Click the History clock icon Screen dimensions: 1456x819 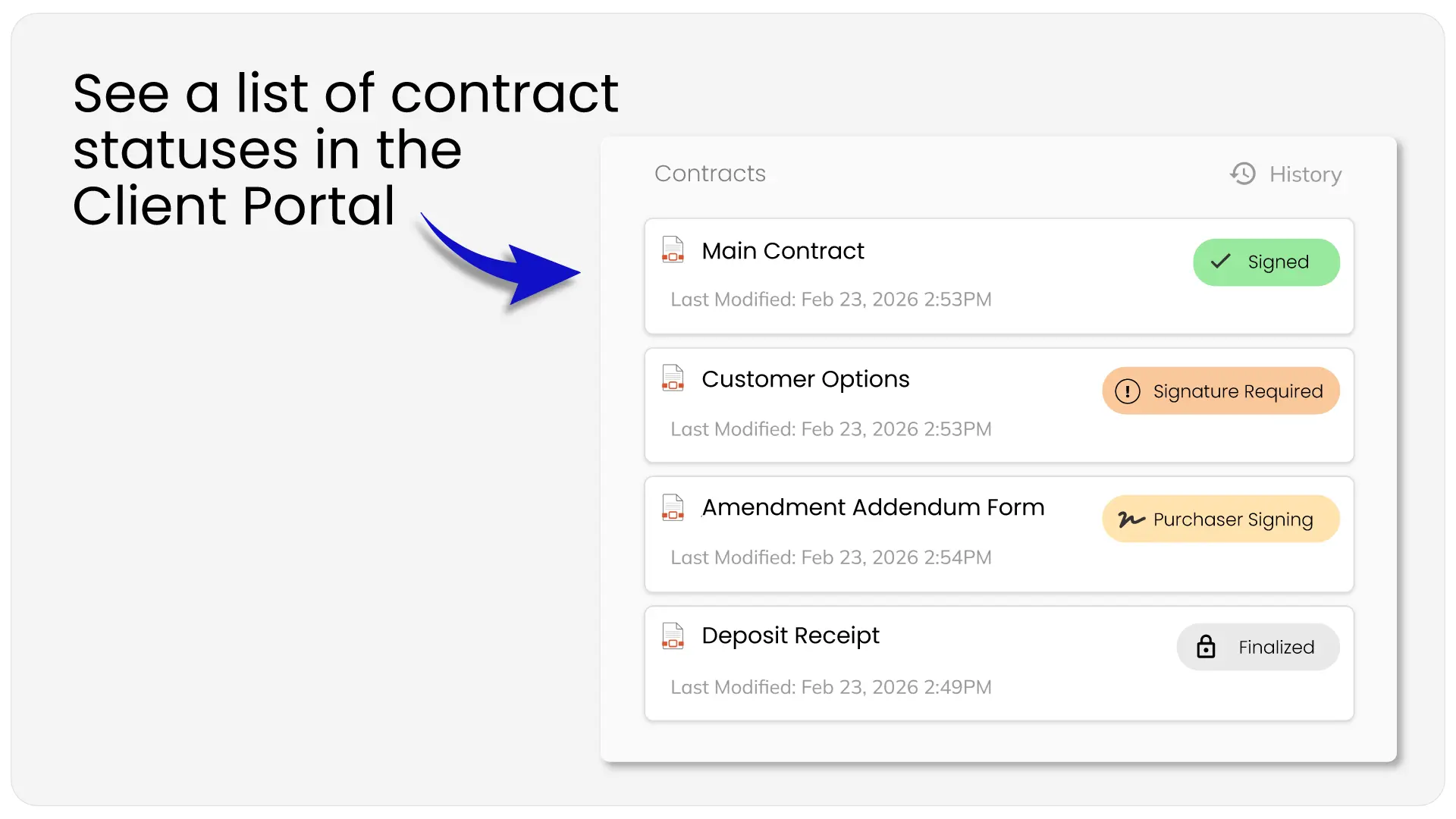[1242, 174]
